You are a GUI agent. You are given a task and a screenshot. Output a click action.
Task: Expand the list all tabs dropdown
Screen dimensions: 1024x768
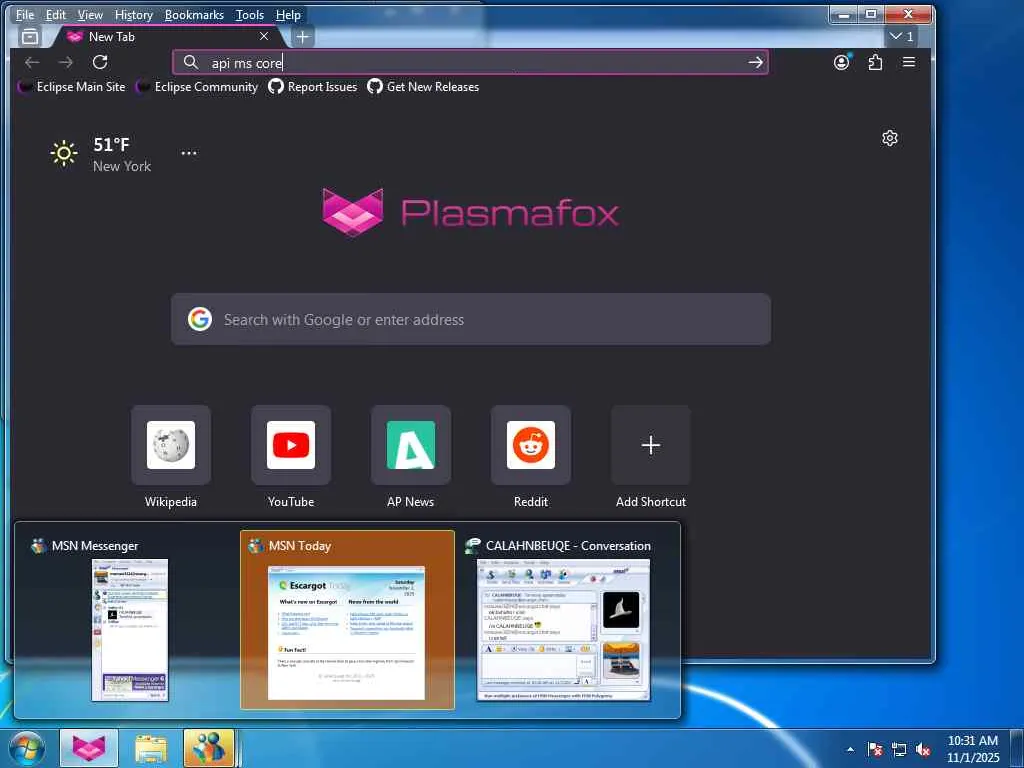pos(901,37)
